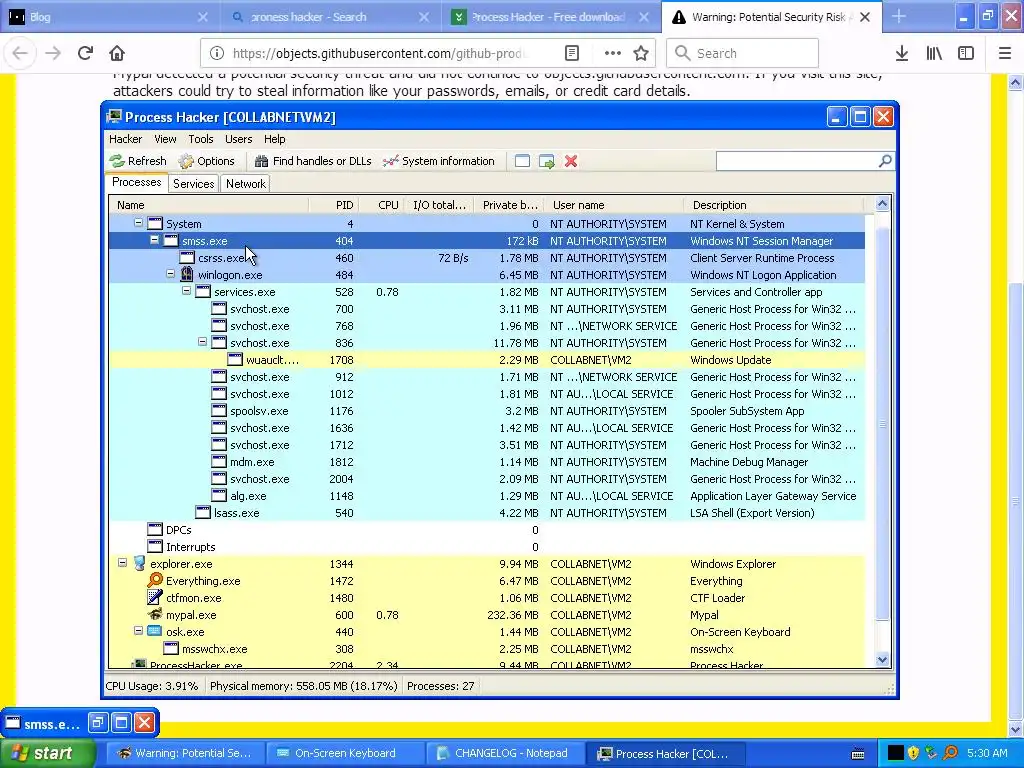Collapse svchost.exe PID 836 node
Screen dimensions: 1024x768
click(x=202, y=342)
